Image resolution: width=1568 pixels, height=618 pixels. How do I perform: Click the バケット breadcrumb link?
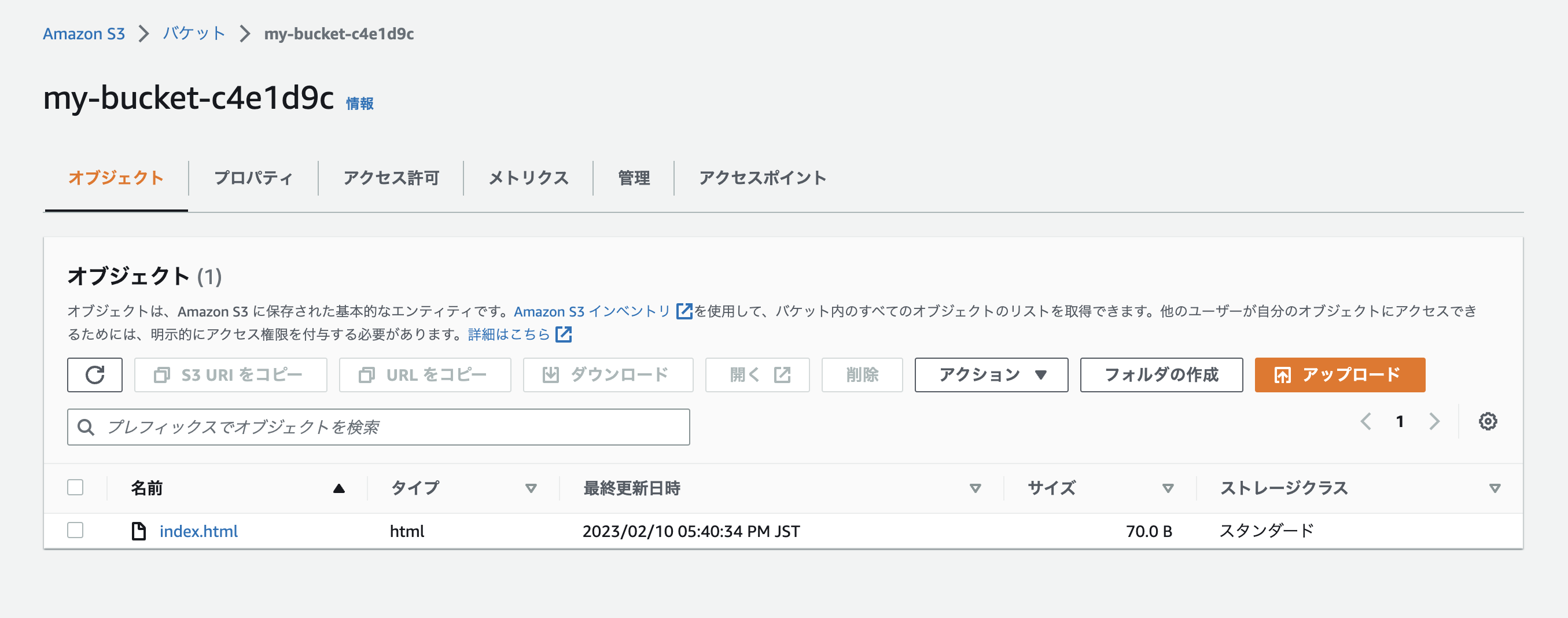(x=194, y=34)
